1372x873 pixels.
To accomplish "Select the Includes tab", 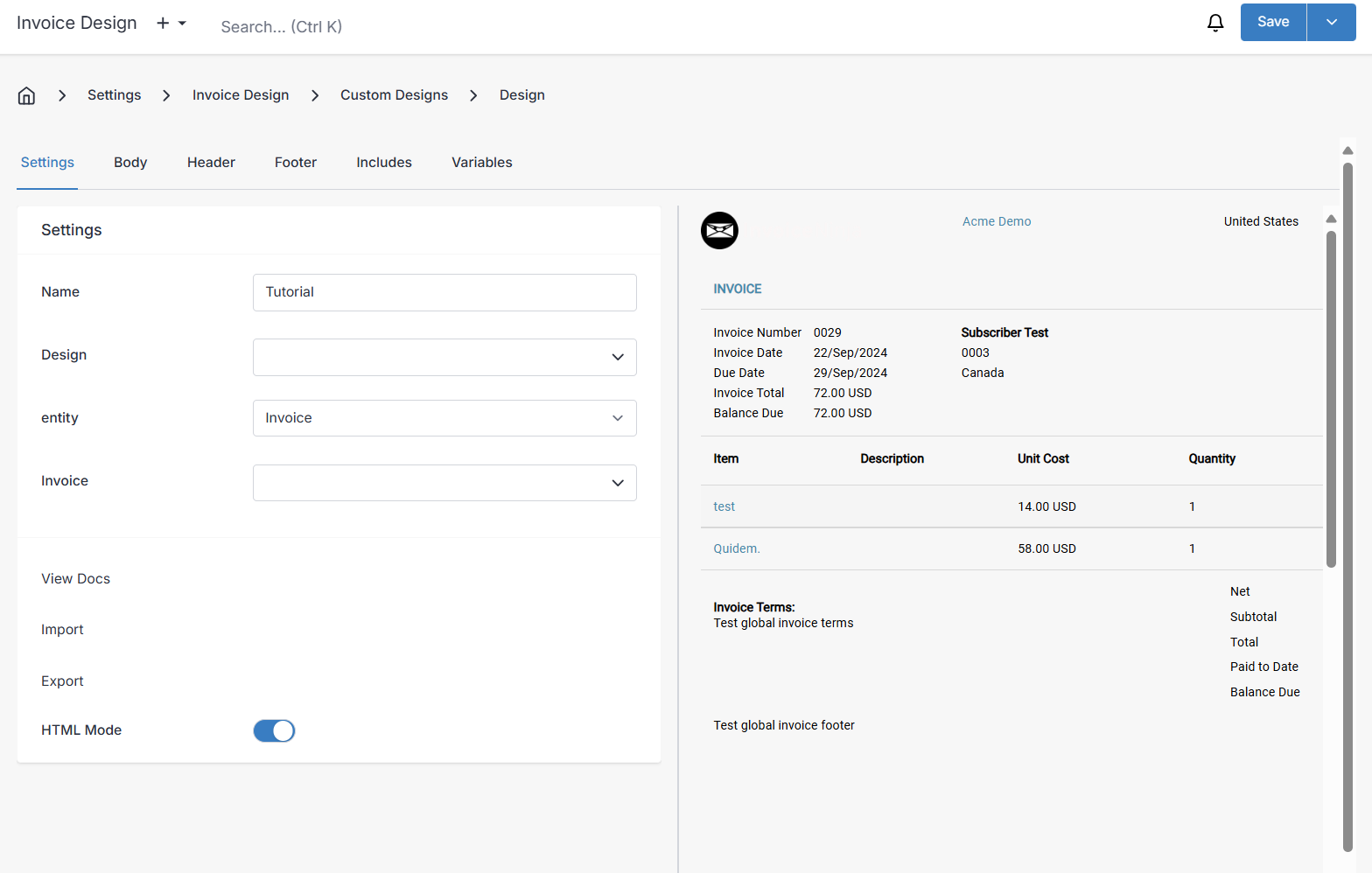I will click(x=384, y=163).
